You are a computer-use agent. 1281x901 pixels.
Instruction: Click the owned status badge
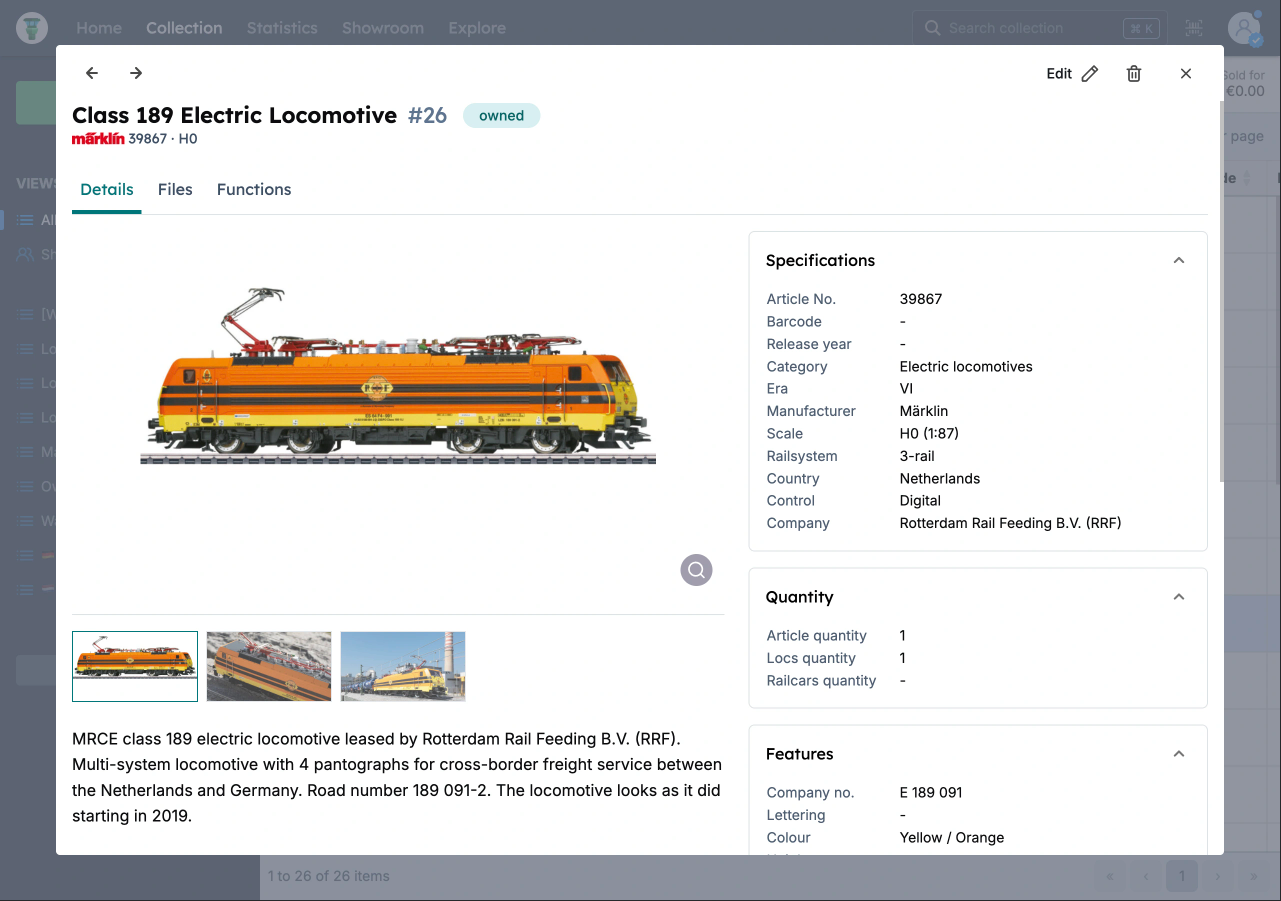pos(501,115)
